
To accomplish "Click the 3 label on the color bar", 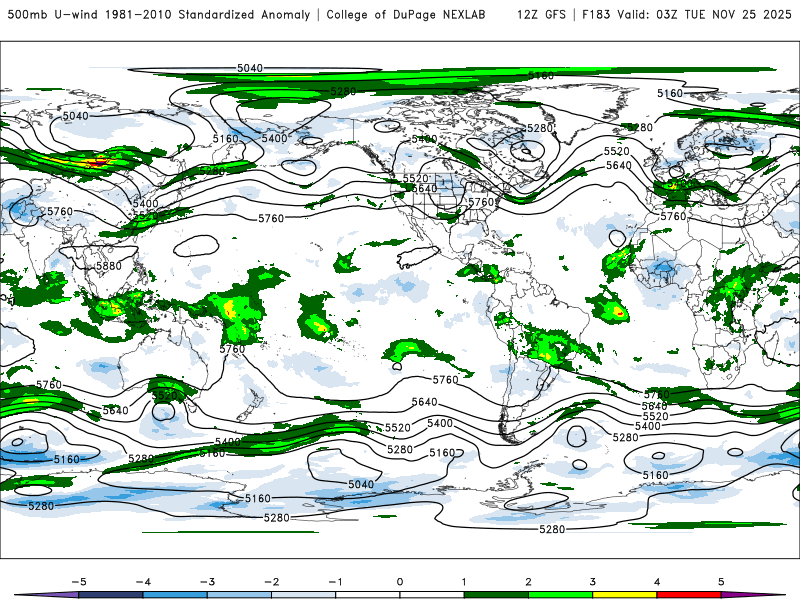I will tap(592, 582).
